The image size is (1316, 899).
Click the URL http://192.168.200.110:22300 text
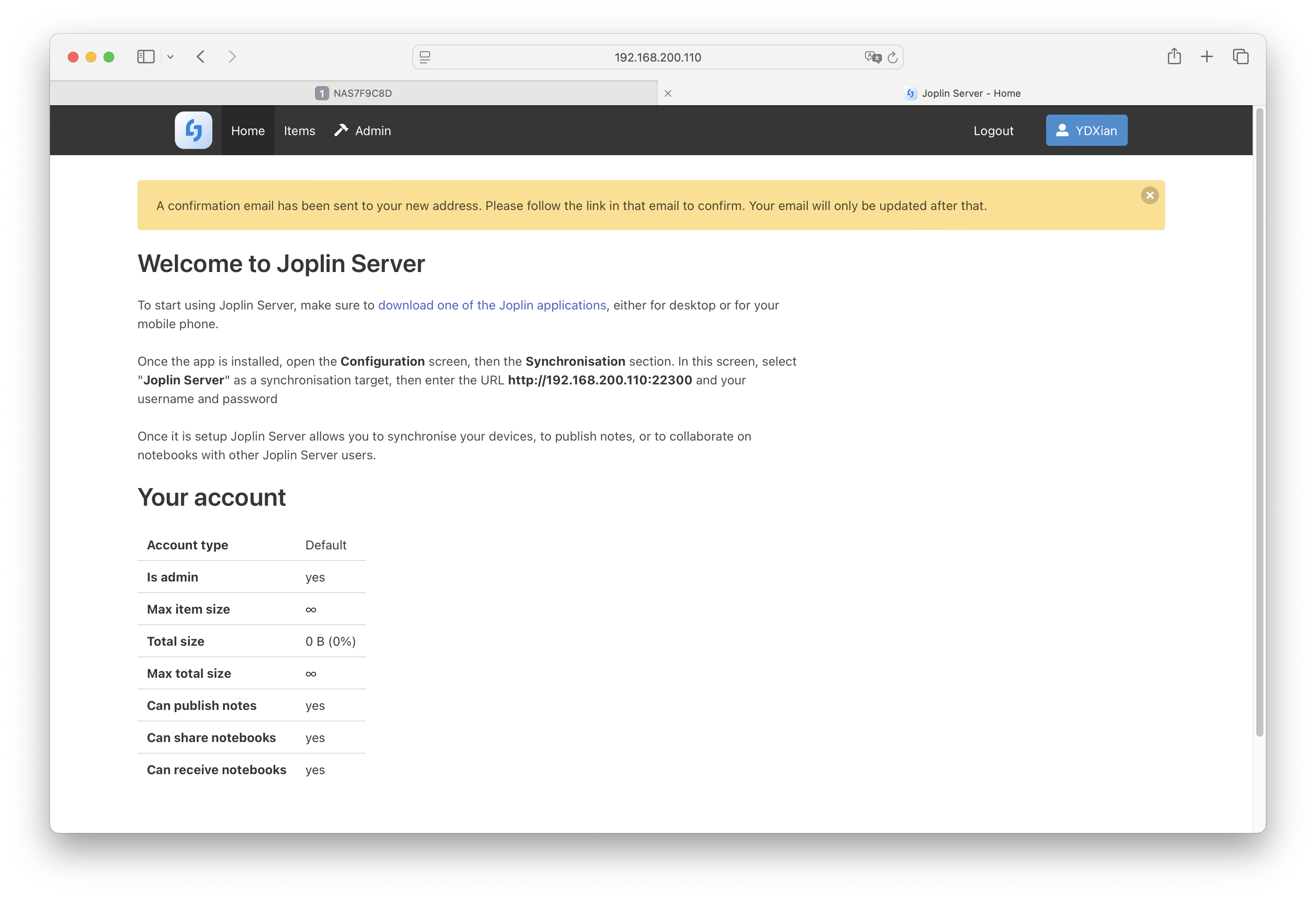click(600, 380)
